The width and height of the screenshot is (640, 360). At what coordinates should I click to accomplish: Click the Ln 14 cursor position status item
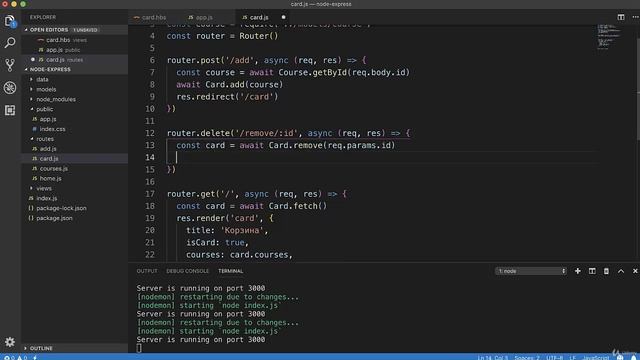(x=493, y=358)
